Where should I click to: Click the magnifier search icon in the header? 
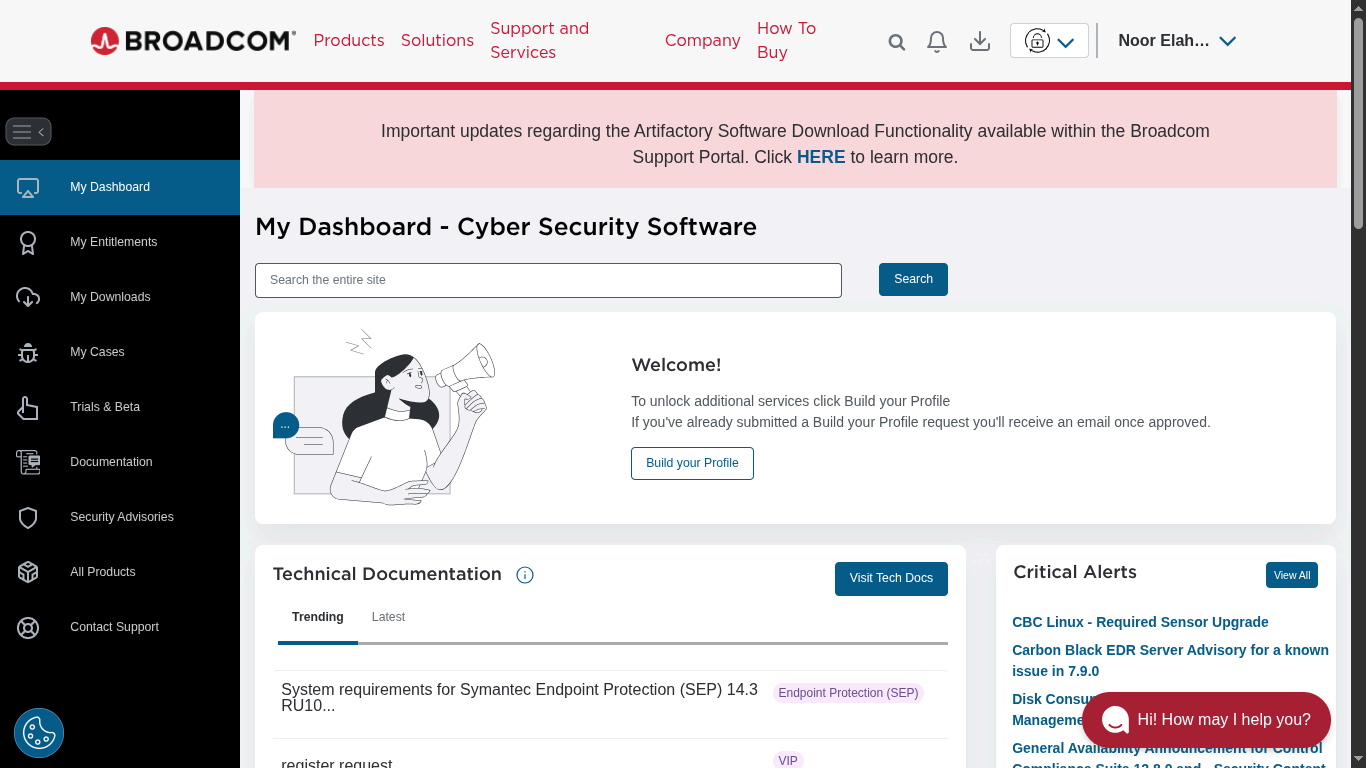896,41
